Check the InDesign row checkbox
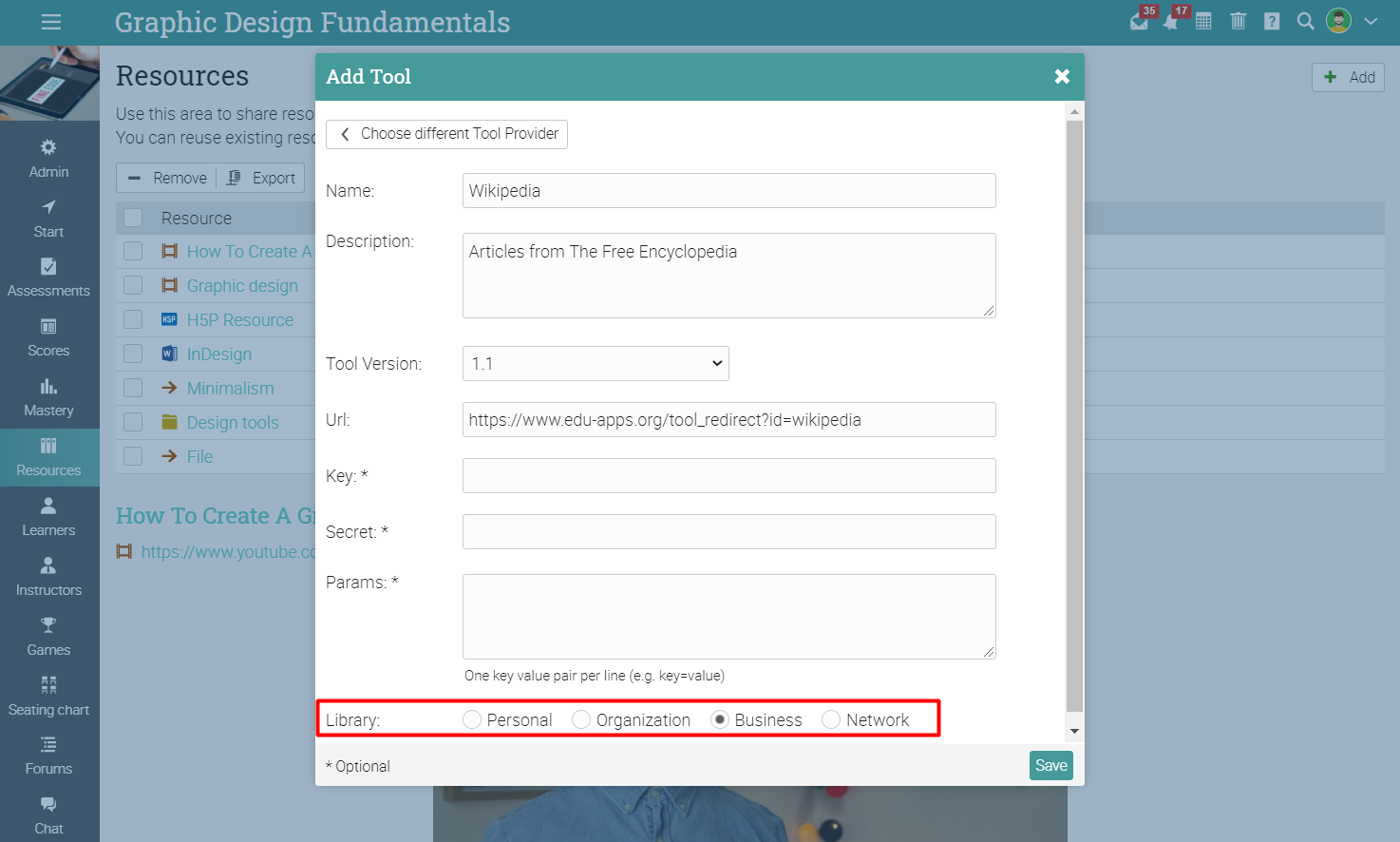This screenshot has width=1400, height=842. [x=133, y=354]
